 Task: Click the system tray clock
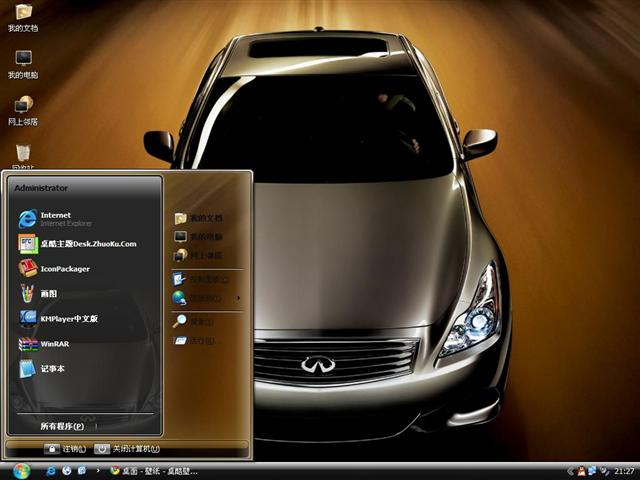[x=624, y=471]
